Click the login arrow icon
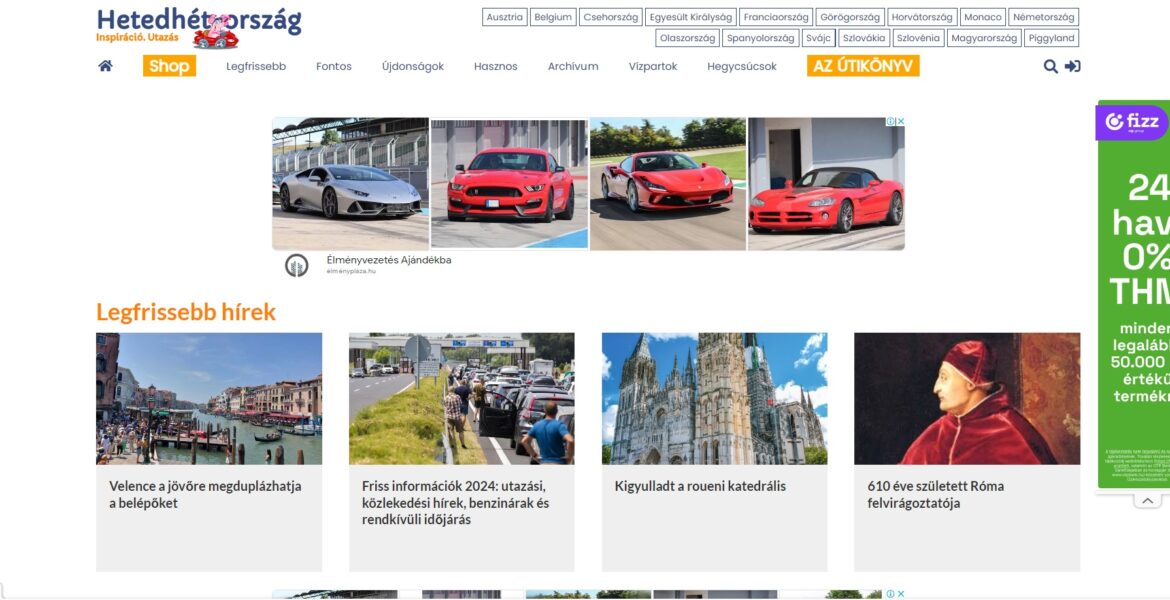 tap(1073, 66)
